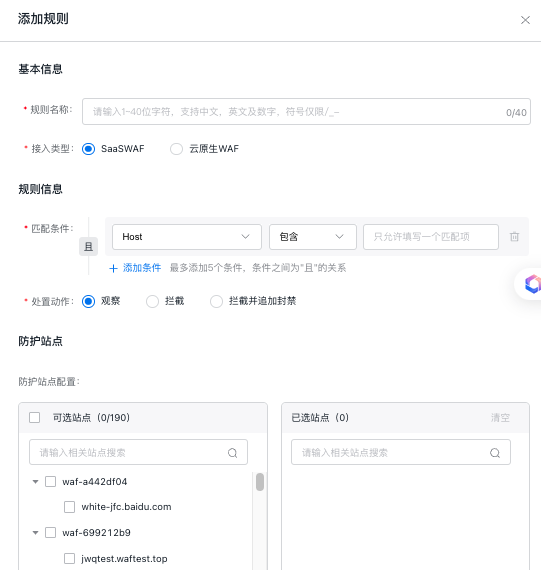
Task: Collapse the waf-a442df04 tree node
Action: pyautogui.click(x=35, y=482)
